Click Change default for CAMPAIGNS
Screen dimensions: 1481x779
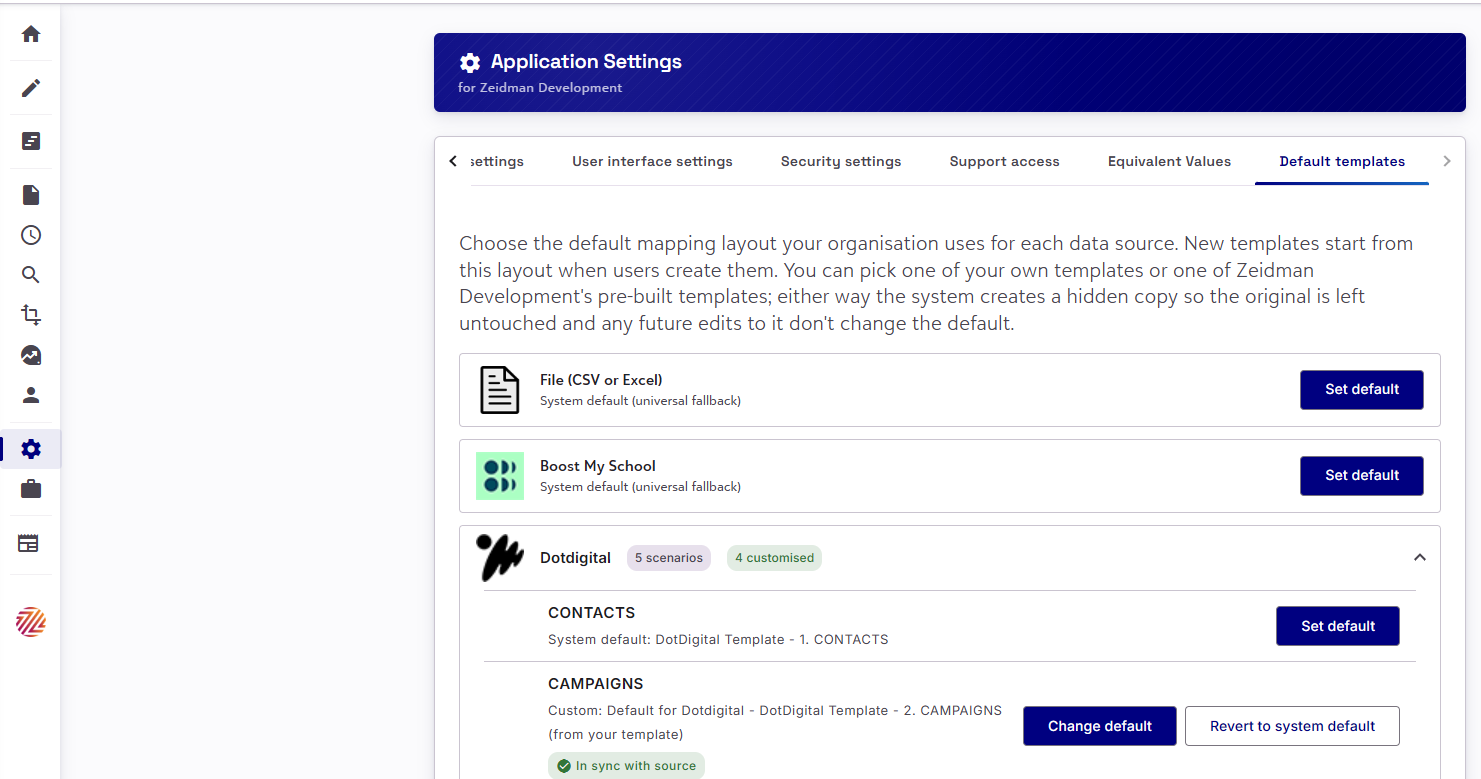(1099, 726)
